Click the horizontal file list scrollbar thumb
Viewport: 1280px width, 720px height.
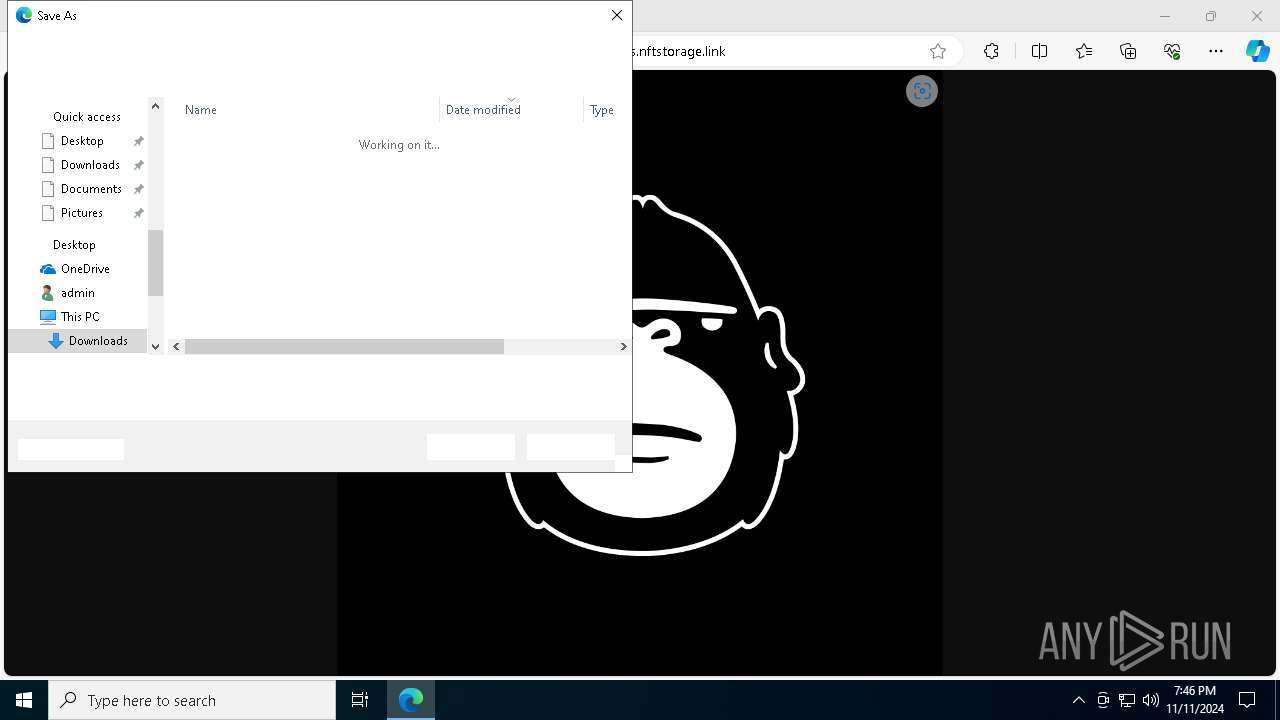coord(344,346)
